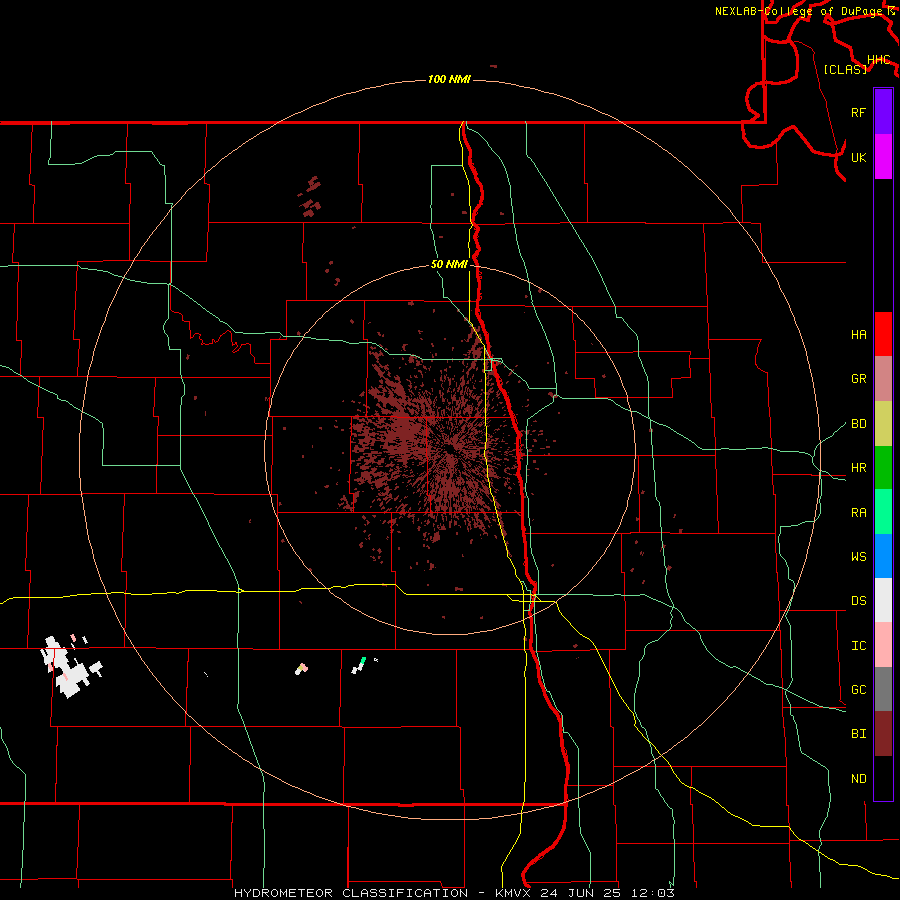Click the brown BI legend swatch
Screen dimensions: 900x900
pos(883,734)
